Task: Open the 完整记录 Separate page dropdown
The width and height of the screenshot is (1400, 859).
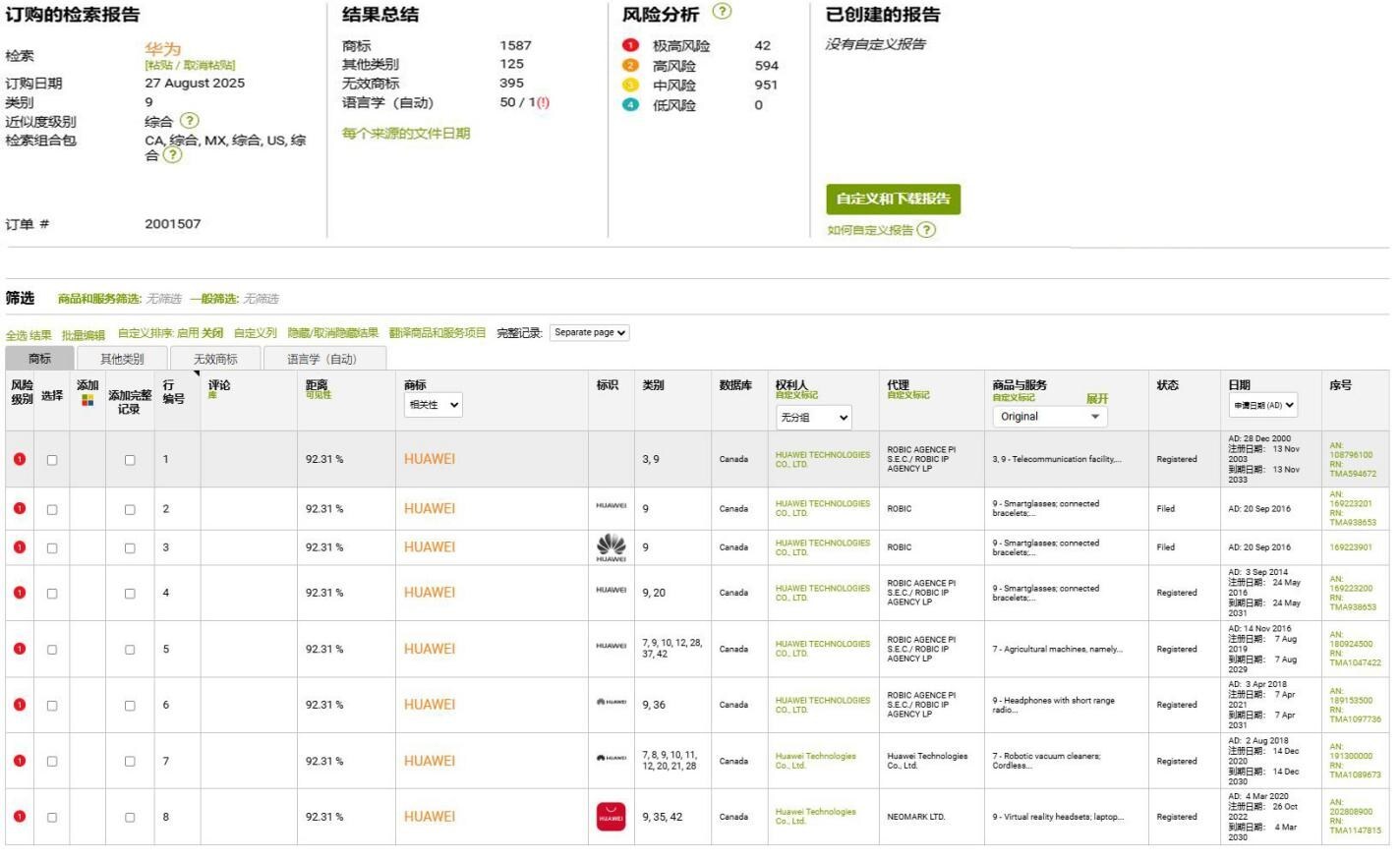Action: point(589,333)
